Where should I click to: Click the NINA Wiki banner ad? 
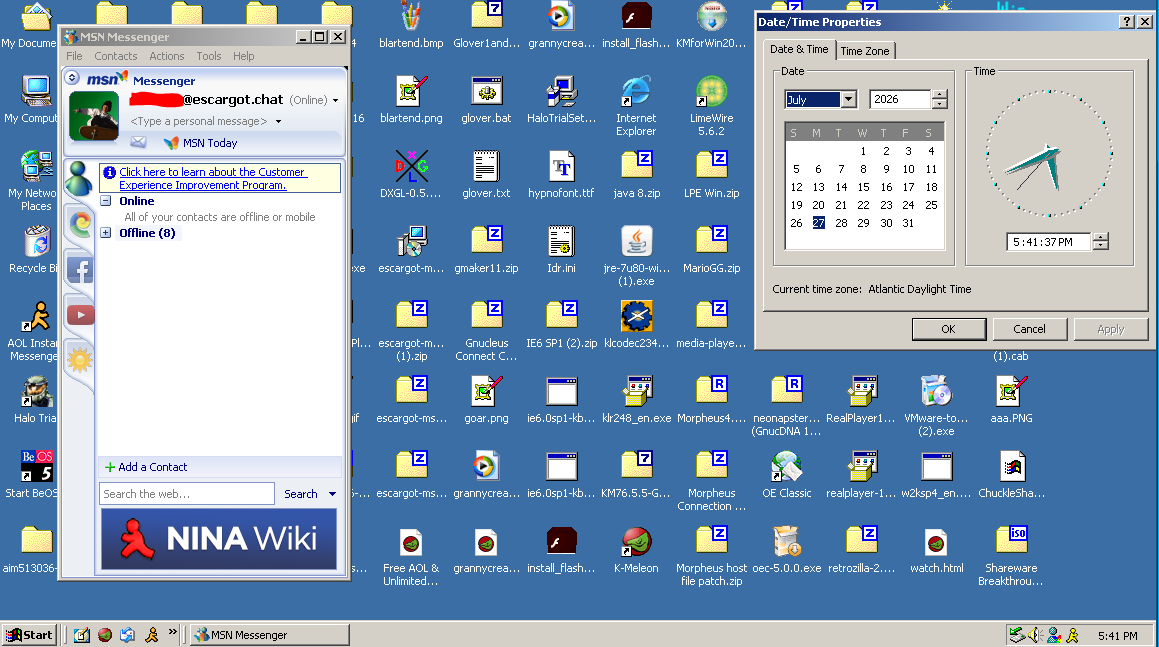219,539
